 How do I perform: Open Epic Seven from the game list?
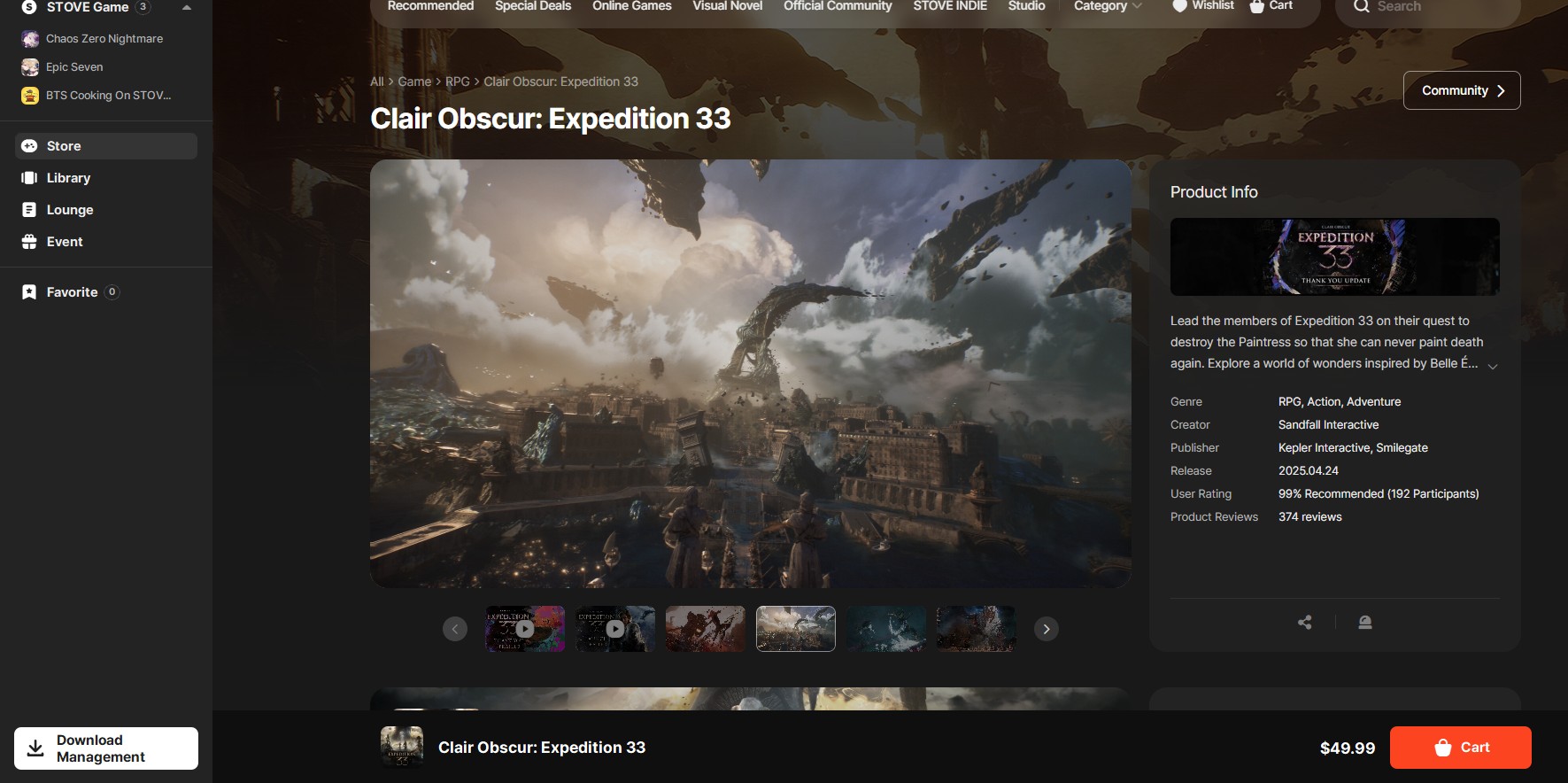point(62,67)
